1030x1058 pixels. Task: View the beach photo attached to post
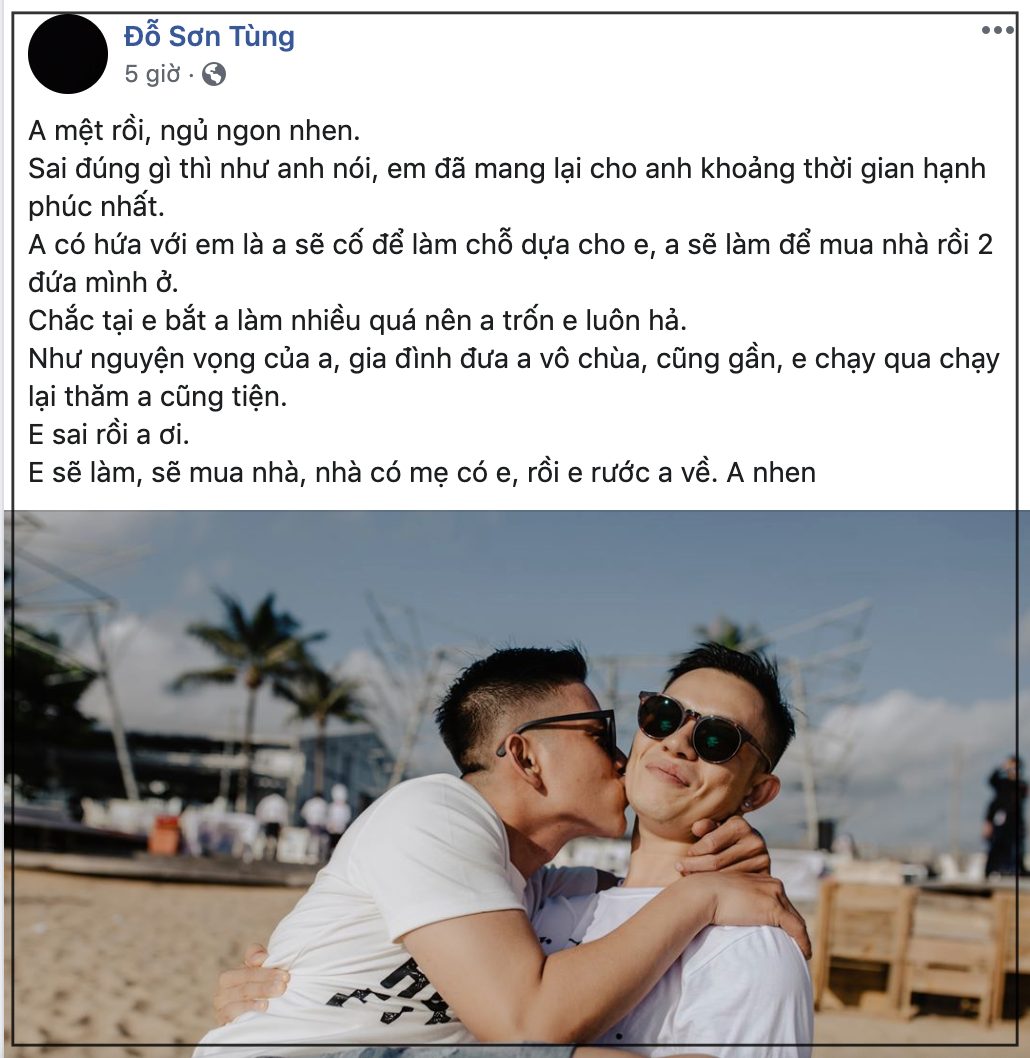pos(517,783)
